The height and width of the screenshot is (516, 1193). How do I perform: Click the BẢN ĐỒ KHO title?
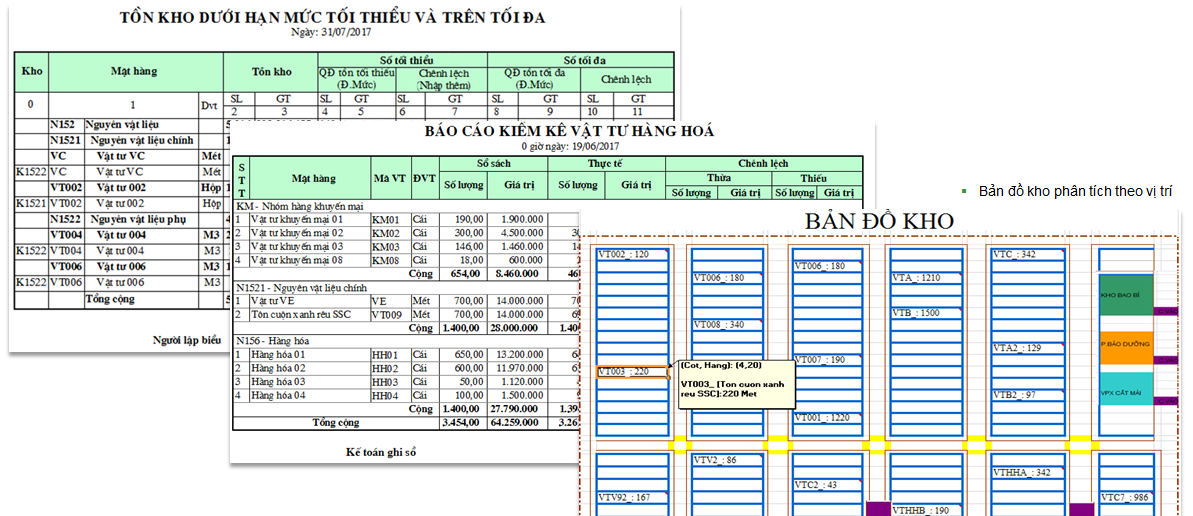pyautogui.click(x=878, y=221)
